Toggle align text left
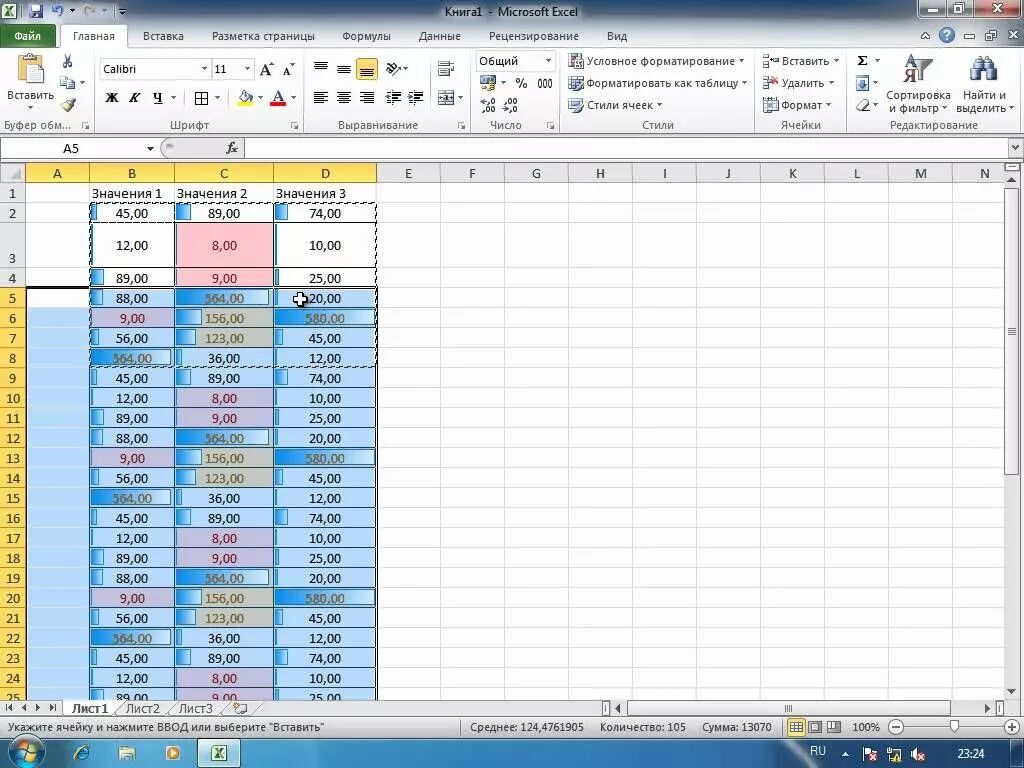The width and height of the screenshot is (1024, 768). [x=321, y=98]
